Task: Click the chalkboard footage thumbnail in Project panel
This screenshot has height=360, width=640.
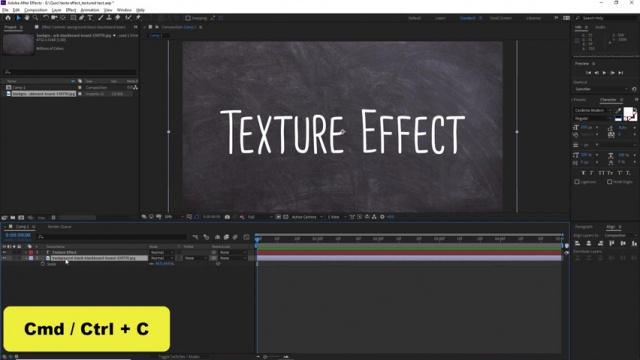Action: 18,44
